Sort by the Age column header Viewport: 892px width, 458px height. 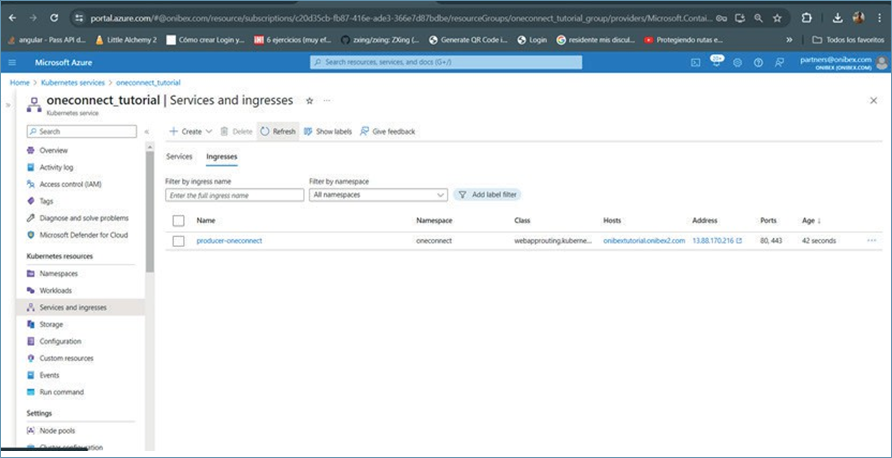point(812,221)
